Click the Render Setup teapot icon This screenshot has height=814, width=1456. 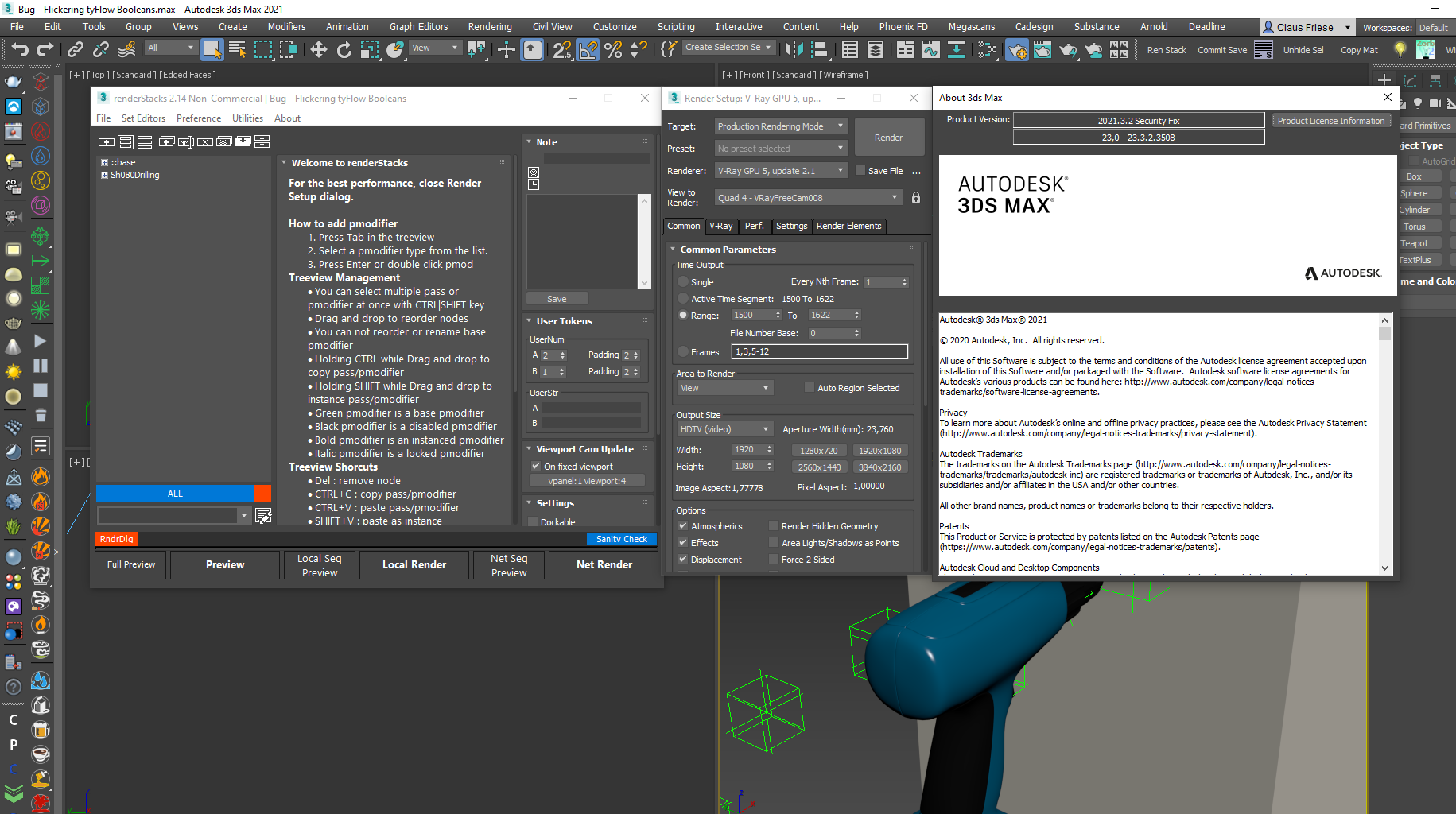1016,49
